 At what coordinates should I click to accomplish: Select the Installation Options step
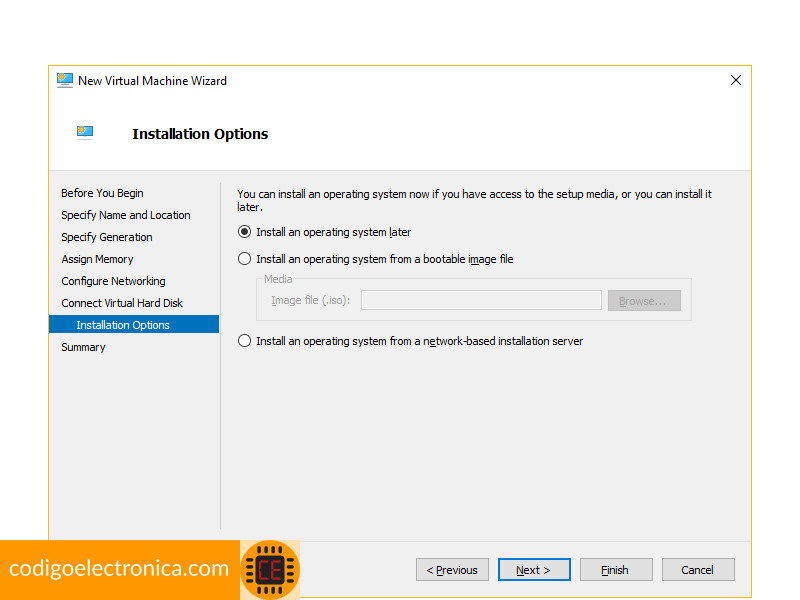(134, 324)
